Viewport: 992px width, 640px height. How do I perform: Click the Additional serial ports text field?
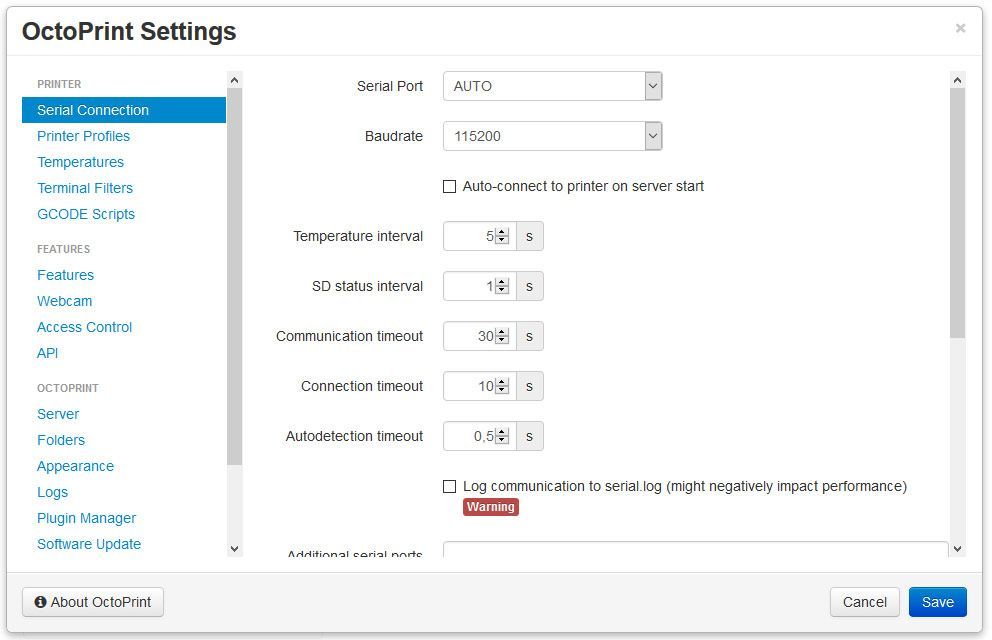point(695,551)
